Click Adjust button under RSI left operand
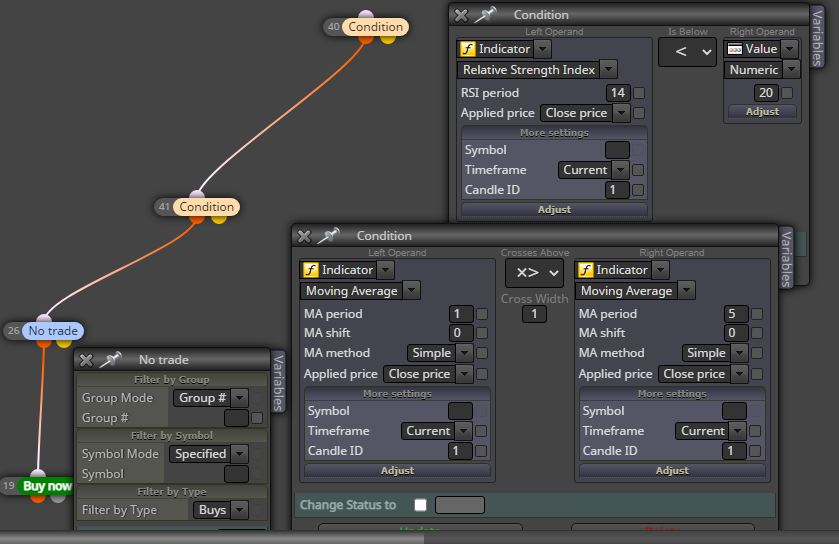 (x=554, y=210)
